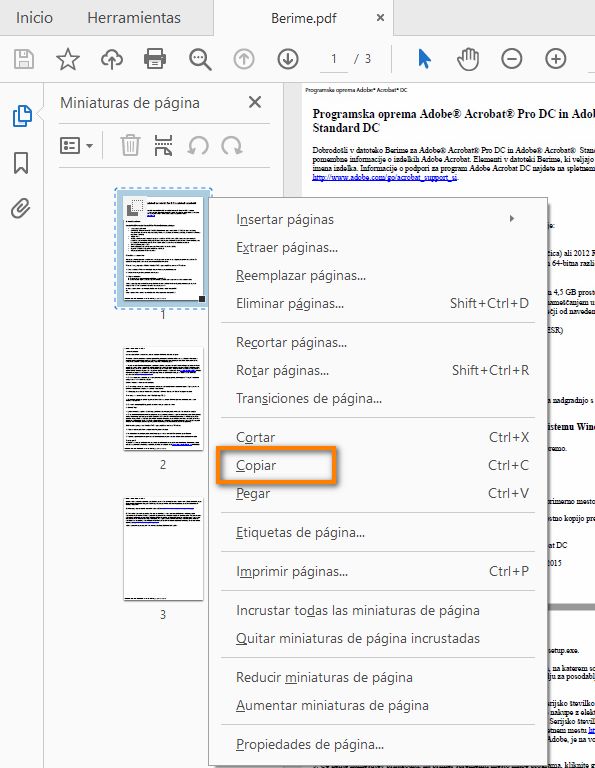The image size is (595, 768).
Task: Switch to the Inicio tab
Action: click(34, 18)
